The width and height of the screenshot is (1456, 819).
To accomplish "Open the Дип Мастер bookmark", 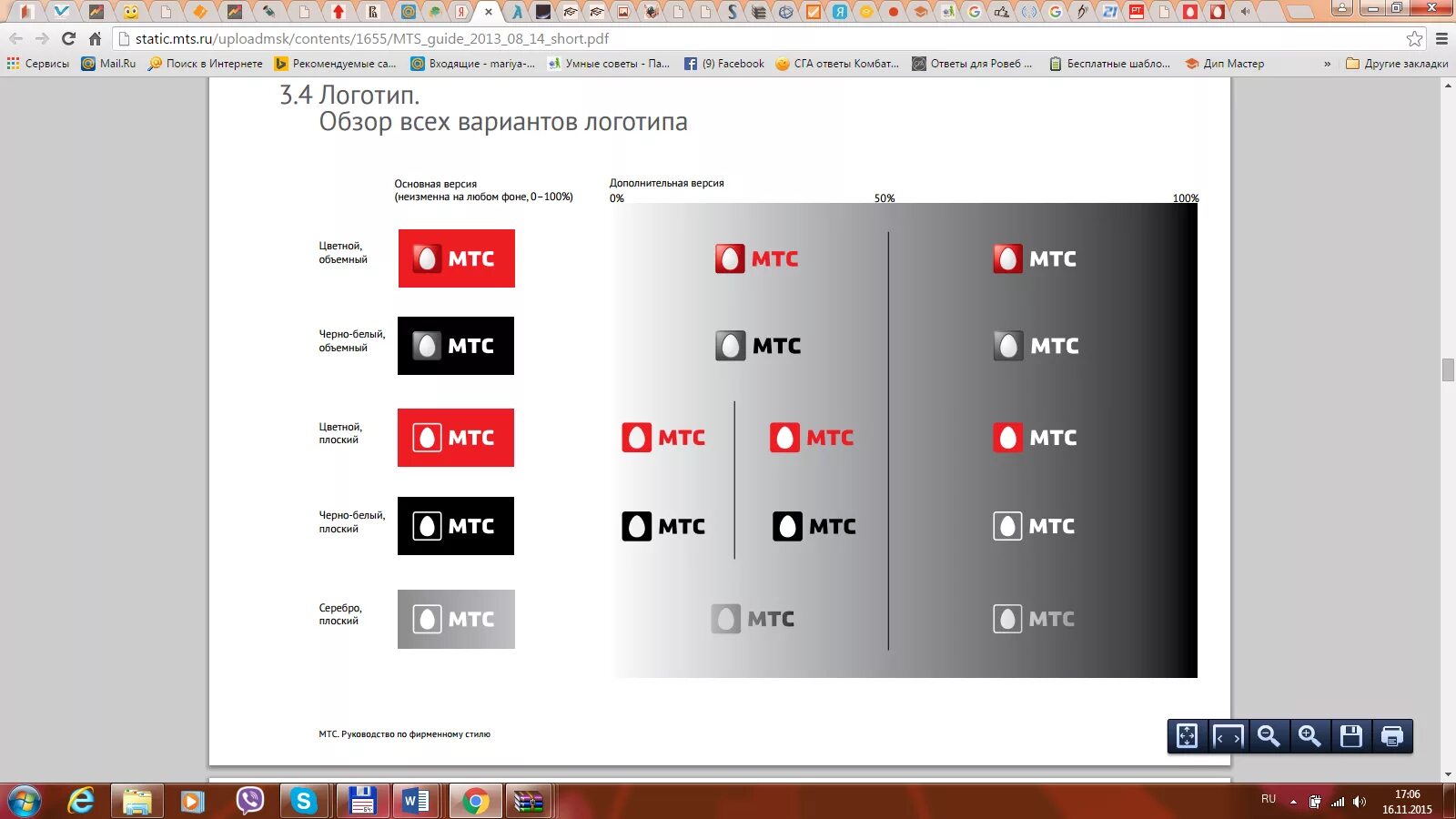I will pyautogui.click(x=1225, y=64).
